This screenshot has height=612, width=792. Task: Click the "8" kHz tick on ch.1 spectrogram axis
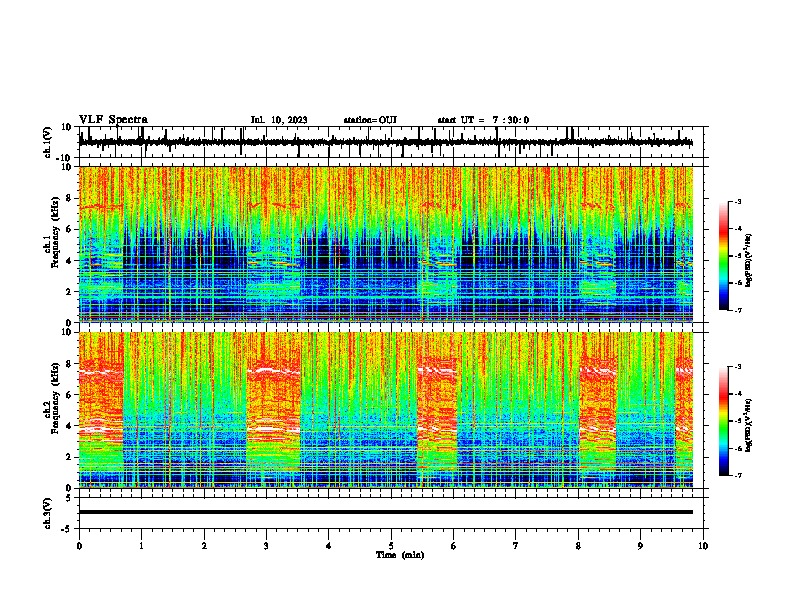click(69, 198)
